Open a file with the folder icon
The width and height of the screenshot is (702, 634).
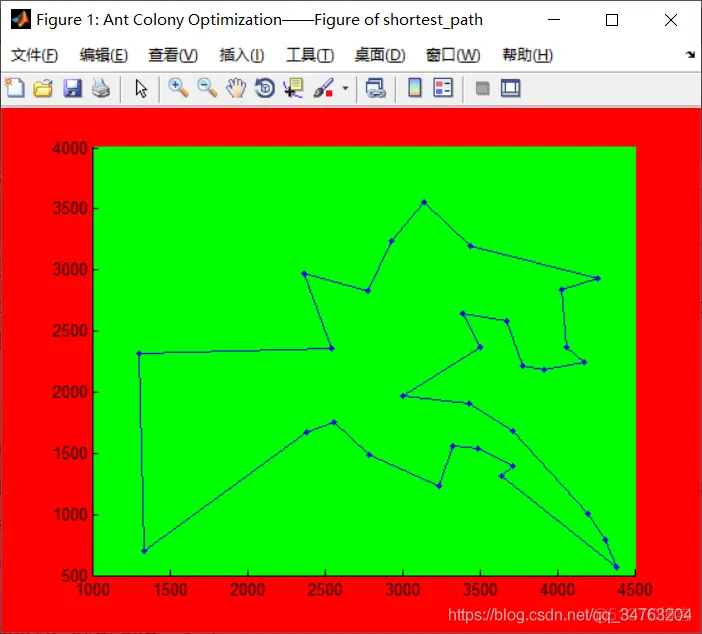pyautogui.click(x=43, y=88)
